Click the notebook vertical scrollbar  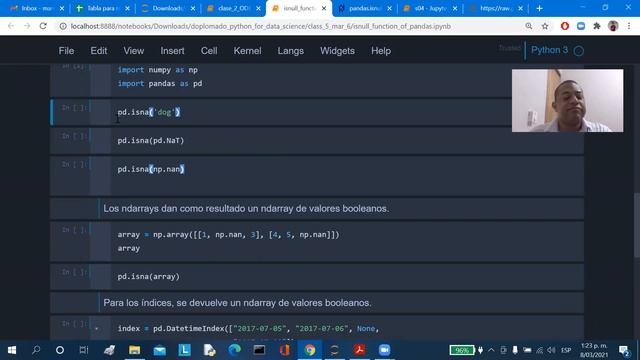[637, 225]
